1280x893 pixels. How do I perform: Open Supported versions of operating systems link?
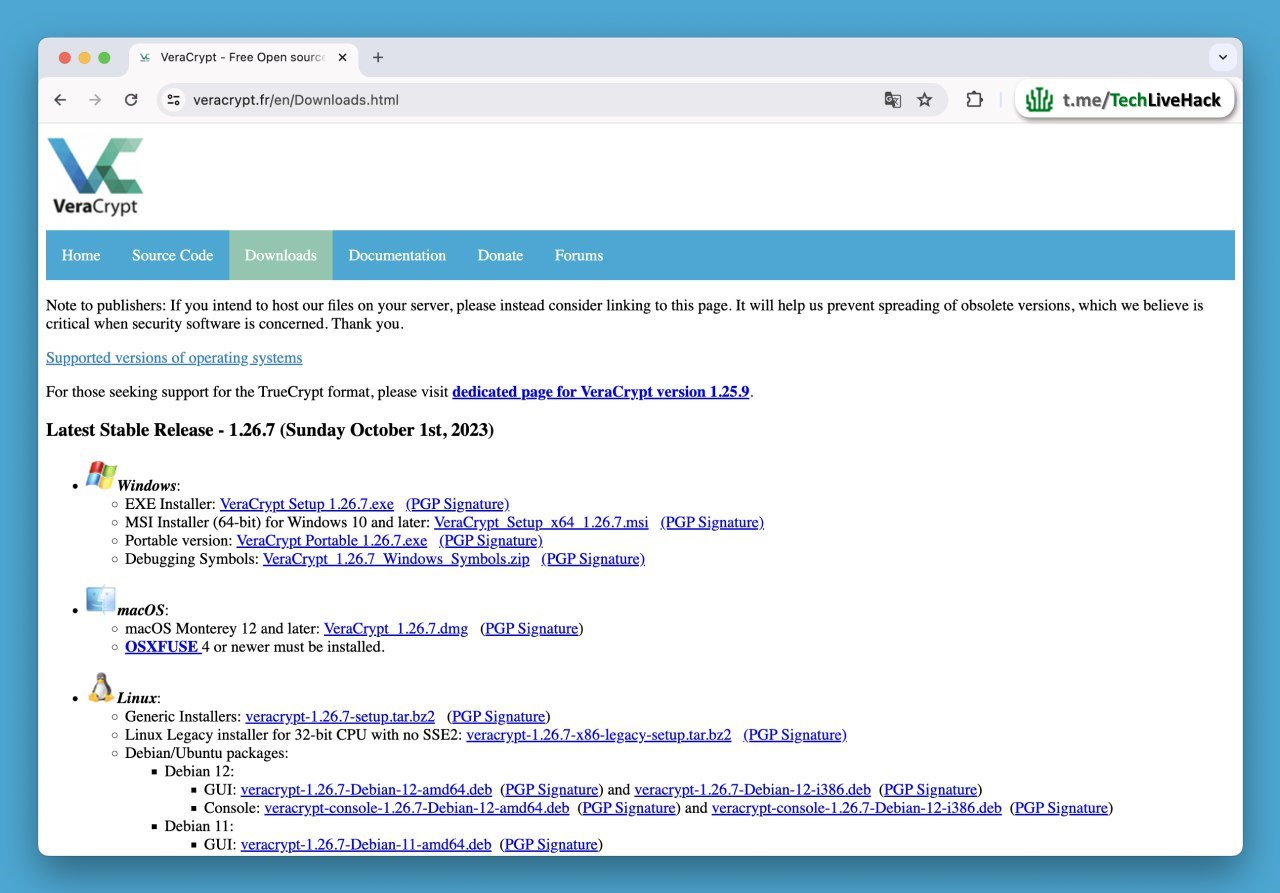click(174, 358)
